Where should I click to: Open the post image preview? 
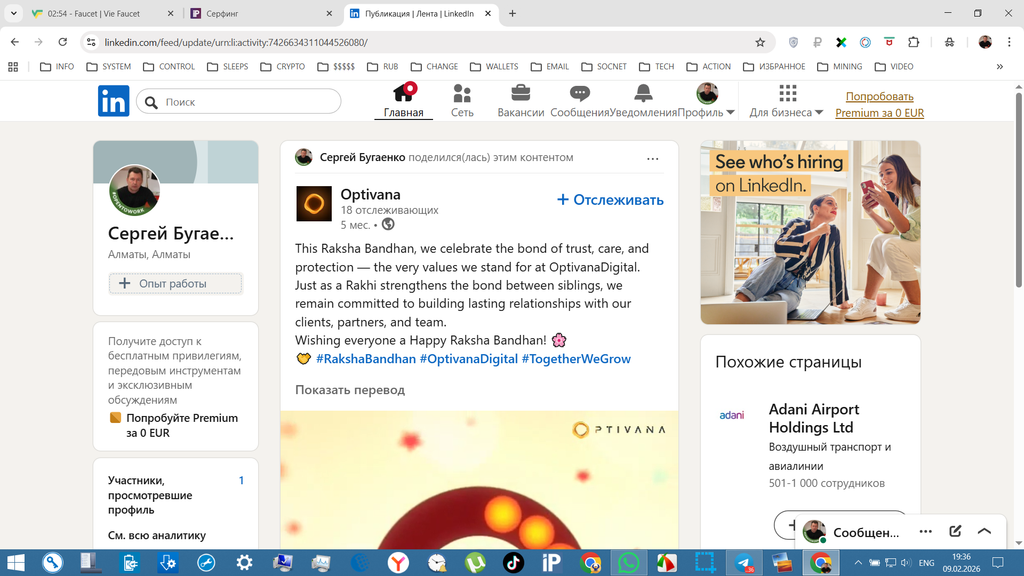(x=479, y=480)
